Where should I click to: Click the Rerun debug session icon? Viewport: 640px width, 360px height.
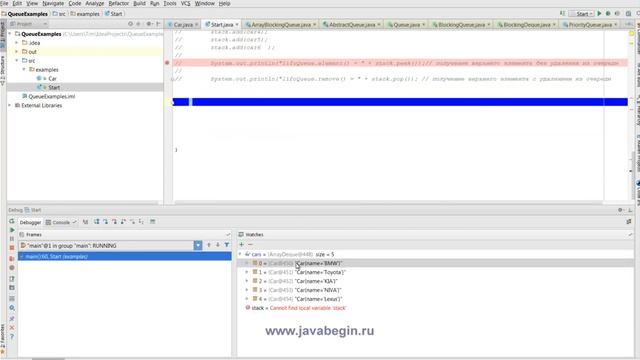pos(12,221)
